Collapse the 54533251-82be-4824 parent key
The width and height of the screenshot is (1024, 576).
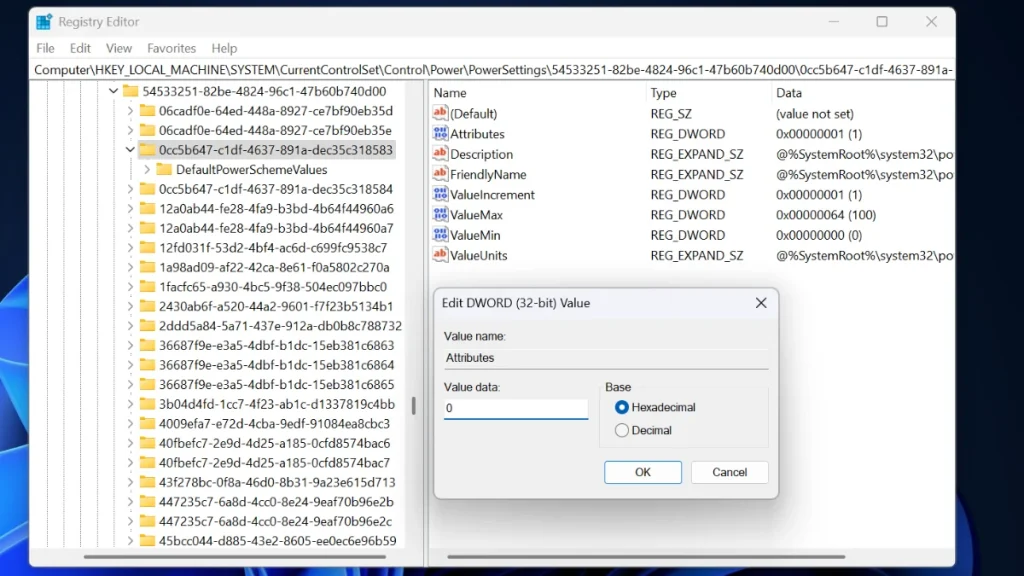coord(114,91)
